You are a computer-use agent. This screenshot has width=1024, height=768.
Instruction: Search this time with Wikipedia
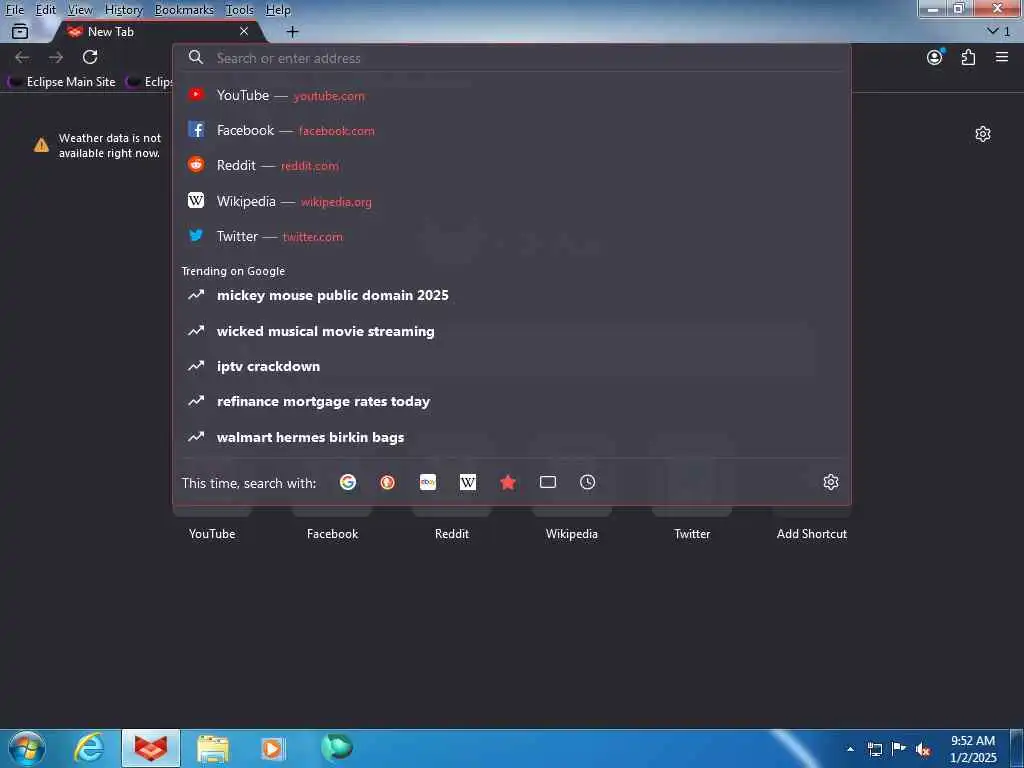pyautogui.click(x=468, y=482)
